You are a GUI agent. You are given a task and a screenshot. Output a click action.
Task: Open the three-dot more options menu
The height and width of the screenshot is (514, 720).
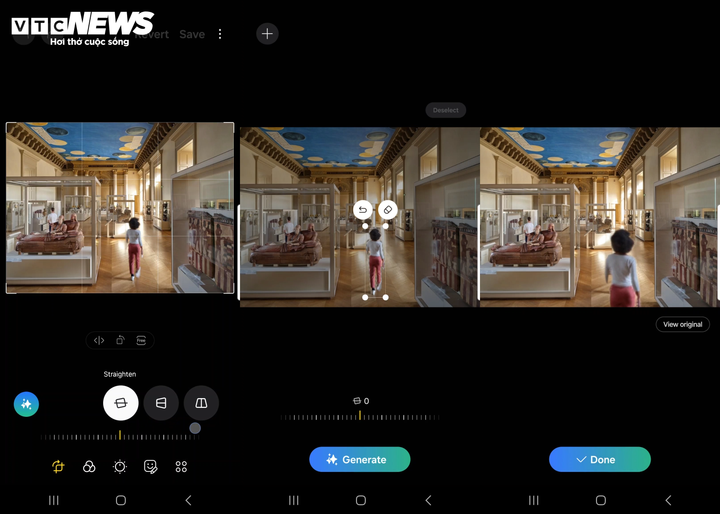220,34
